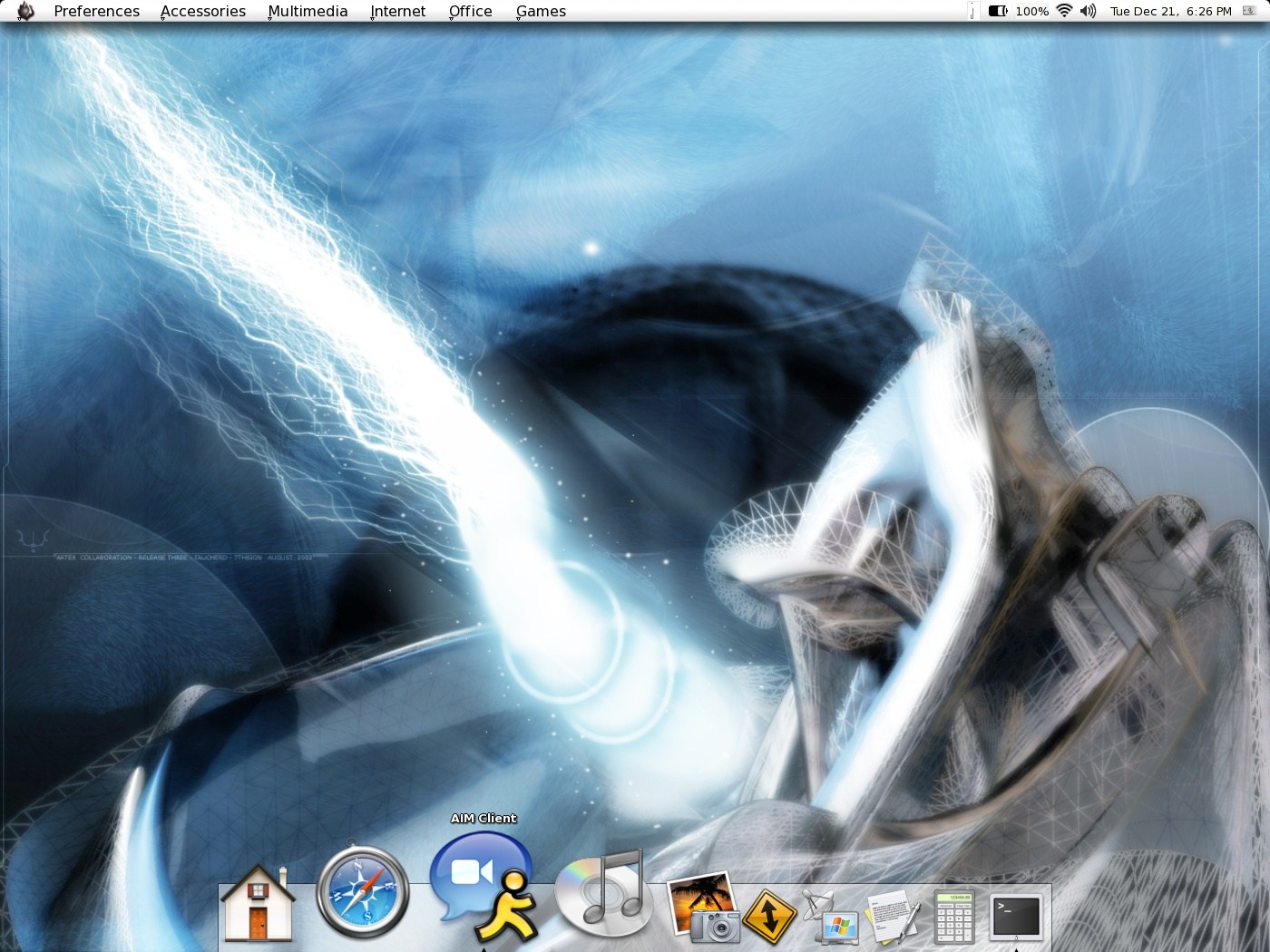Launch the Safari compass browser icon
Screen dimensions: 1270x952
[362, 892]
